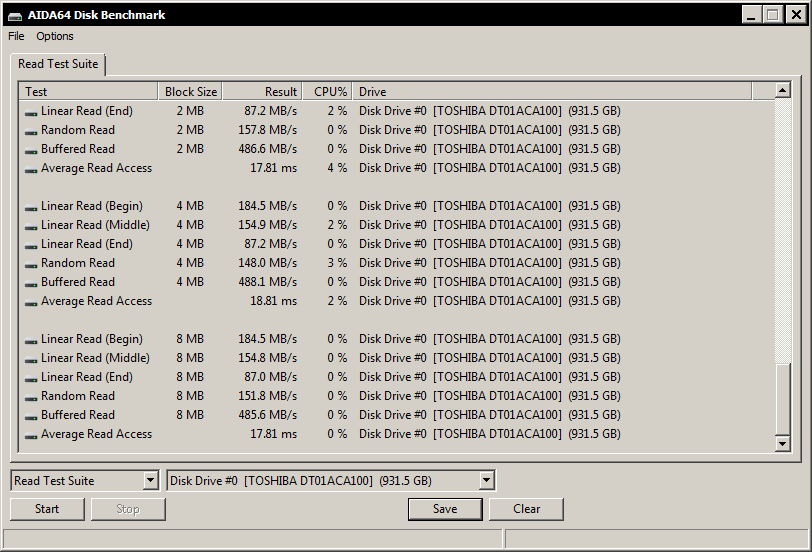The width and height of the screenshot is (812, 552).
Task: Click drive icon of 4 MB Linear Read (Middle) row
Action: tap(31, 227)
